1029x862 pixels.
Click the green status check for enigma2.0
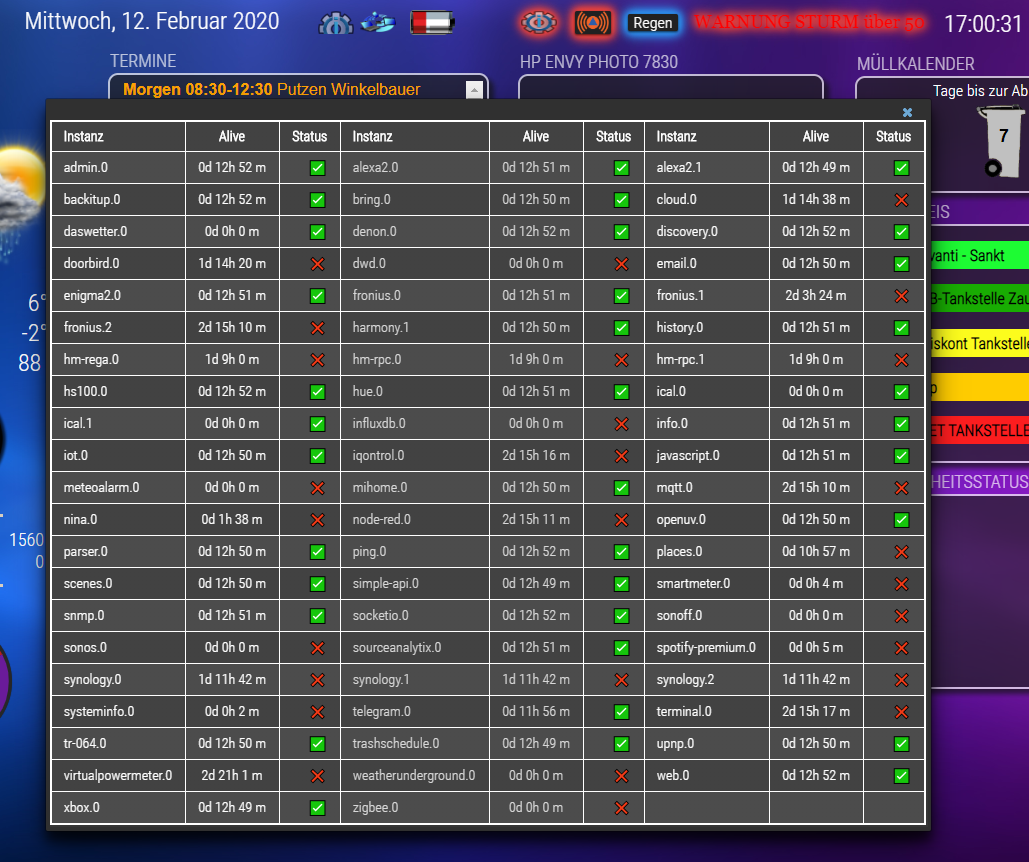click(x=317, y=296)
